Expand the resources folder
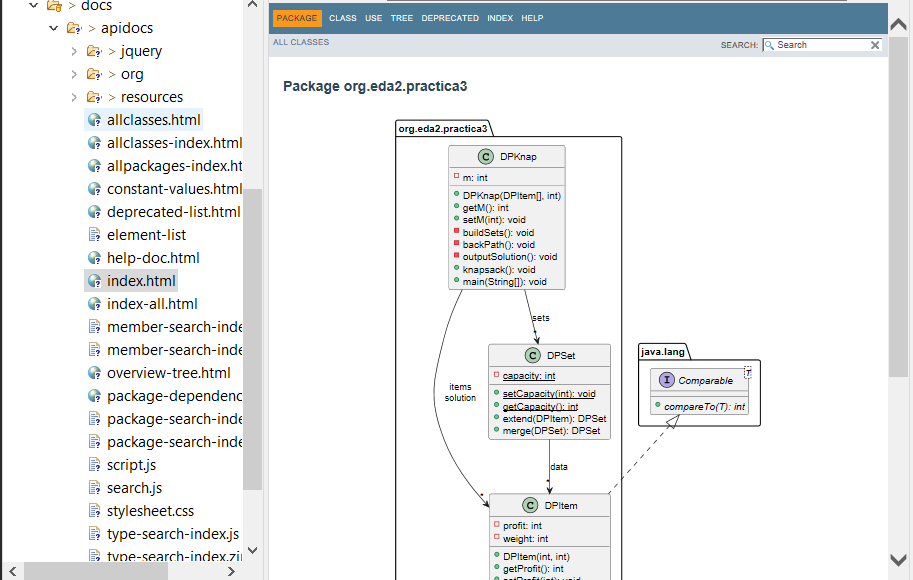The width and height of the screenshot is (913, 580). coord(74,97)
